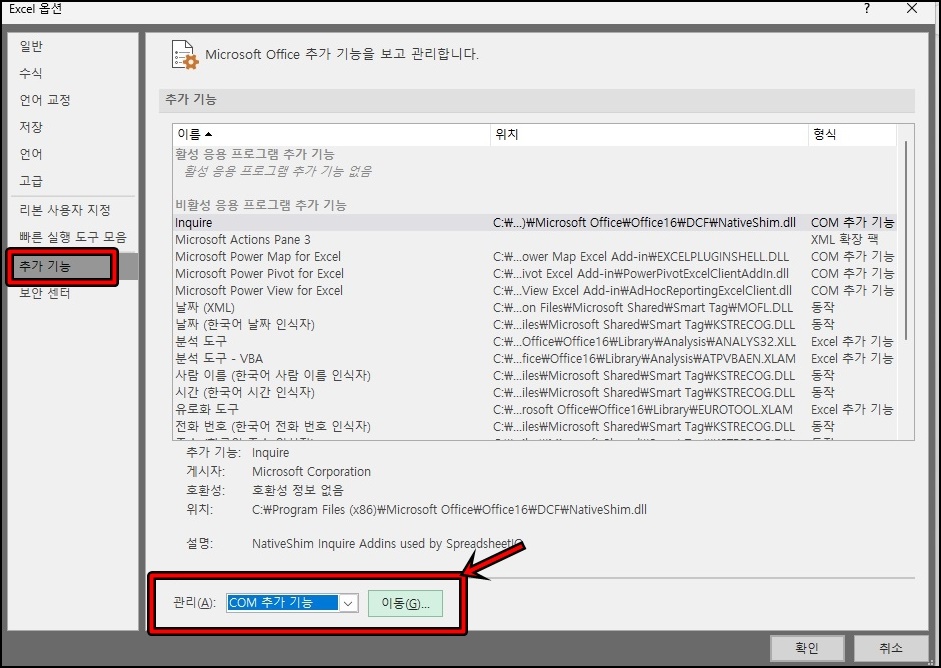The height and width of the screenshot is (668, 941).
Task: Select Microsoft Actions Pane 3 row
Action: (534, 239)
